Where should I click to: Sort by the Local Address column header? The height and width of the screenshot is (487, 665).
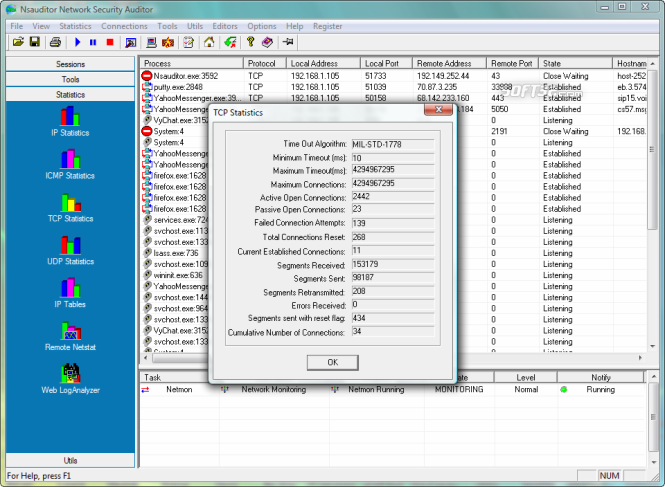click(x=324, y=63)
